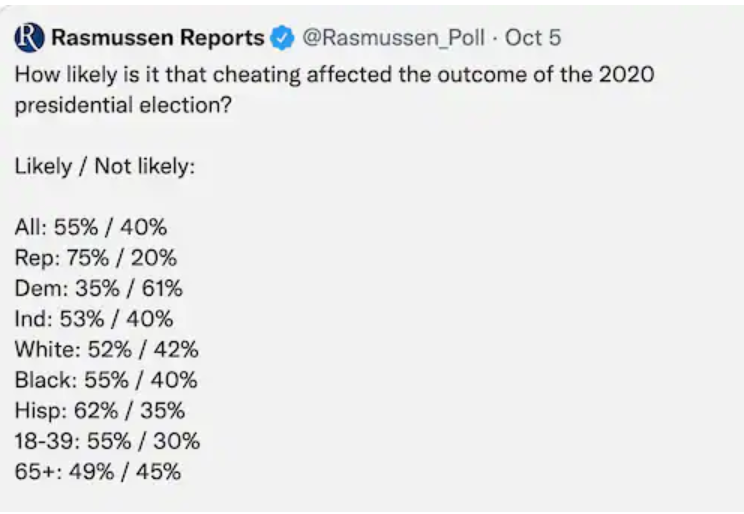Select the "All: 55% / 40%" line
744x514 pixels.
point(90,227)
